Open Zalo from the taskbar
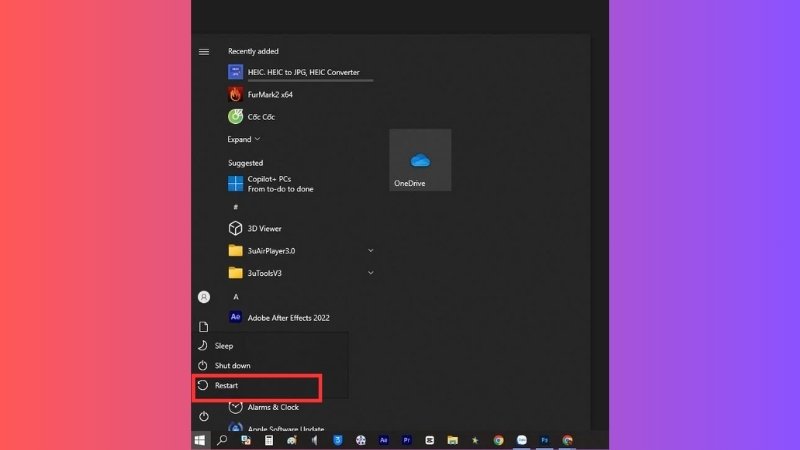Image resolution: width=800 pixels, height=450 pixels. [x=521, y=440]
